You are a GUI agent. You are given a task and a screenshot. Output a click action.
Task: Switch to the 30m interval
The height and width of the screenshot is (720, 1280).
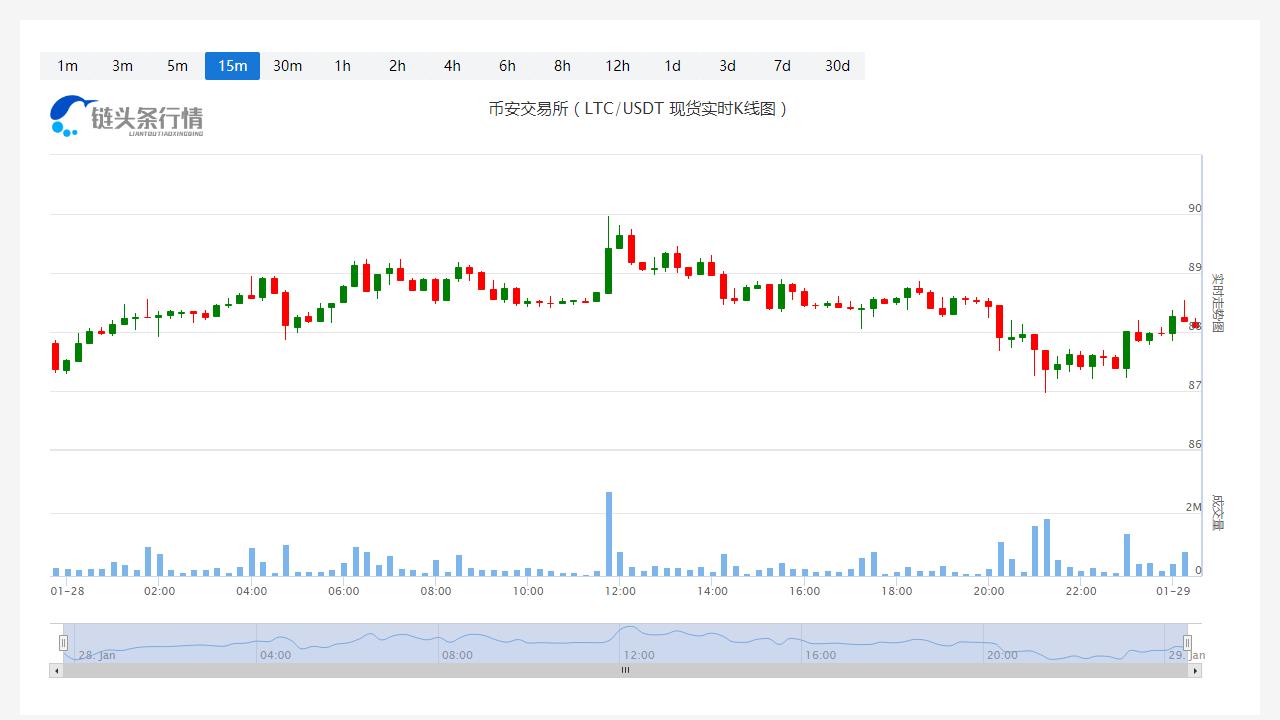287,66
